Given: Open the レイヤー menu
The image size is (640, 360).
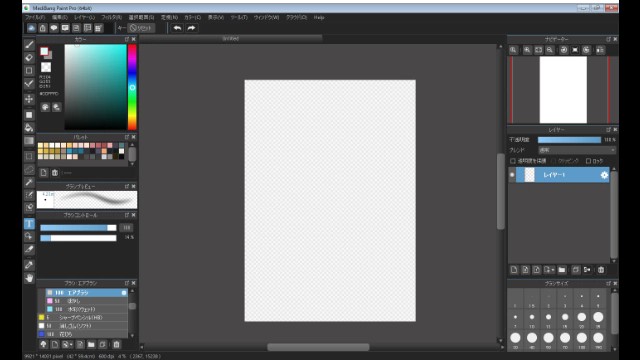Looking at the screenshot, I should click(84, 18).
